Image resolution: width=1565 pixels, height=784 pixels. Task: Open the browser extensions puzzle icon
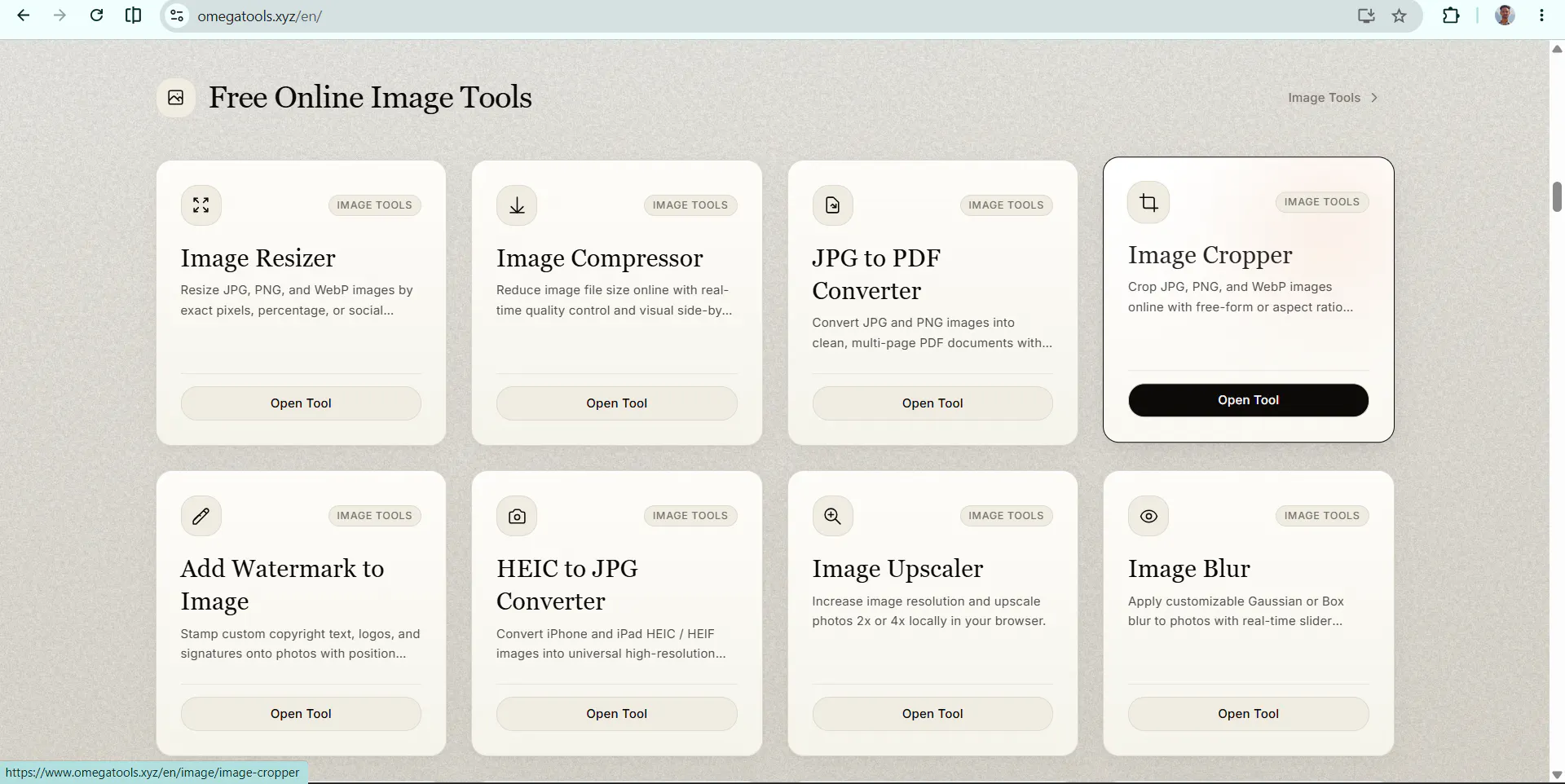tap(1451, 15)
